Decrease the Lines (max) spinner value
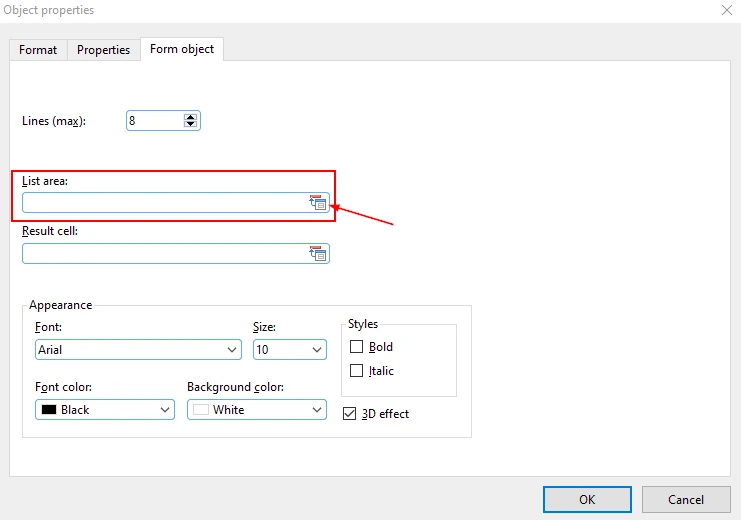This screenshot has height=520, width=741. [x=191, y=125]
